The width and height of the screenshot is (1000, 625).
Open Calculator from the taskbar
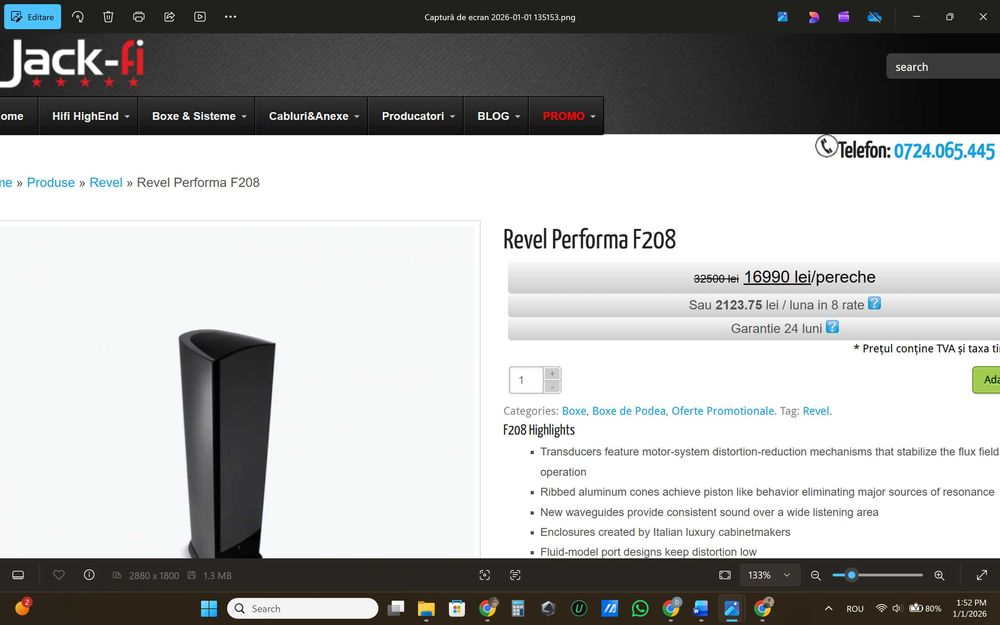(518, 608)
